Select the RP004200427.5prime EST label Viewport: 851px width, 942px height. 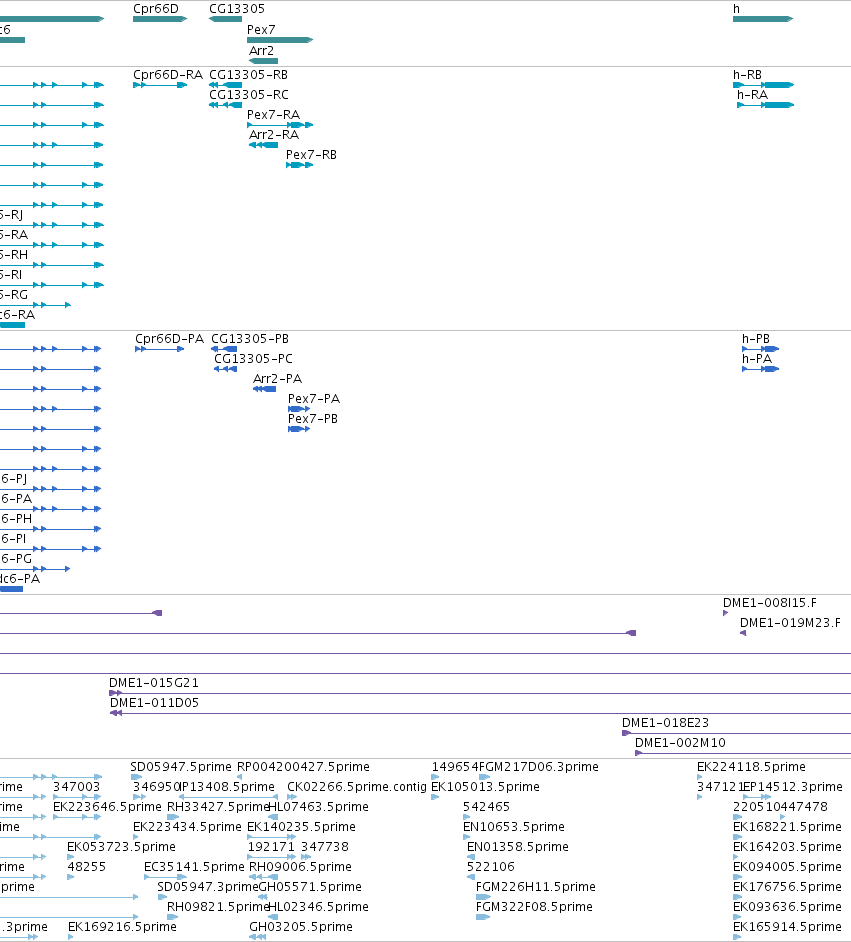click(x=303, y=767)
